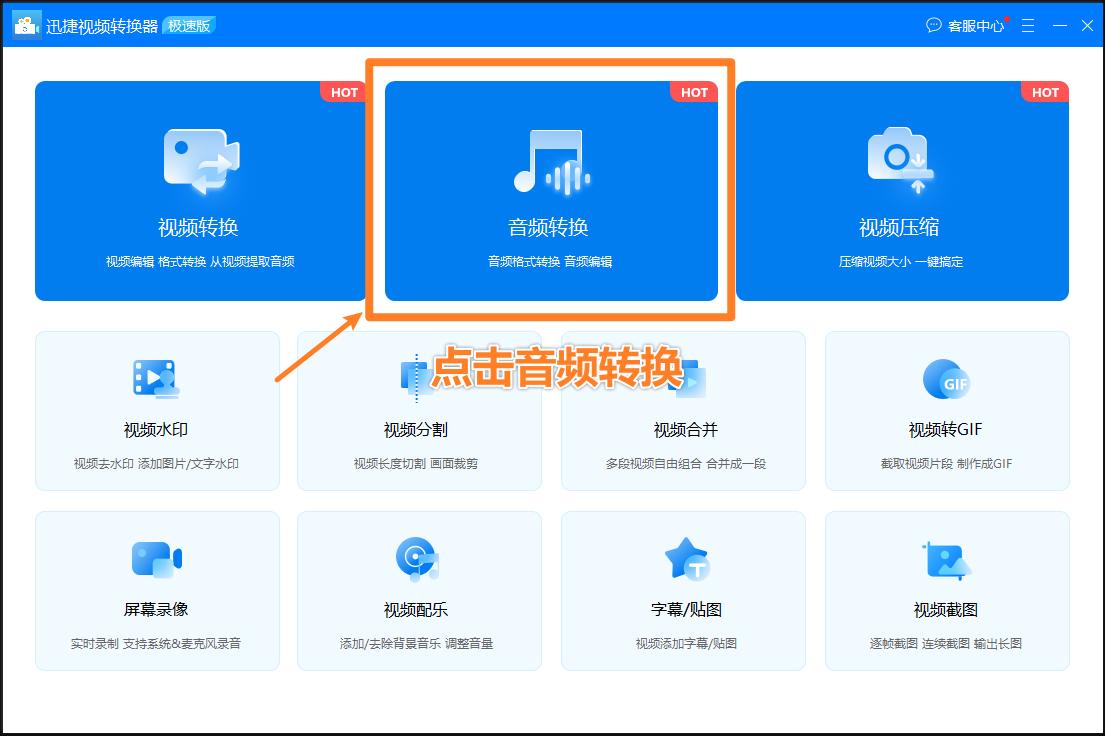Launch the 视频压缩 video compression tool
This screenshot has height=736, width=1105.
click(903, 190)
